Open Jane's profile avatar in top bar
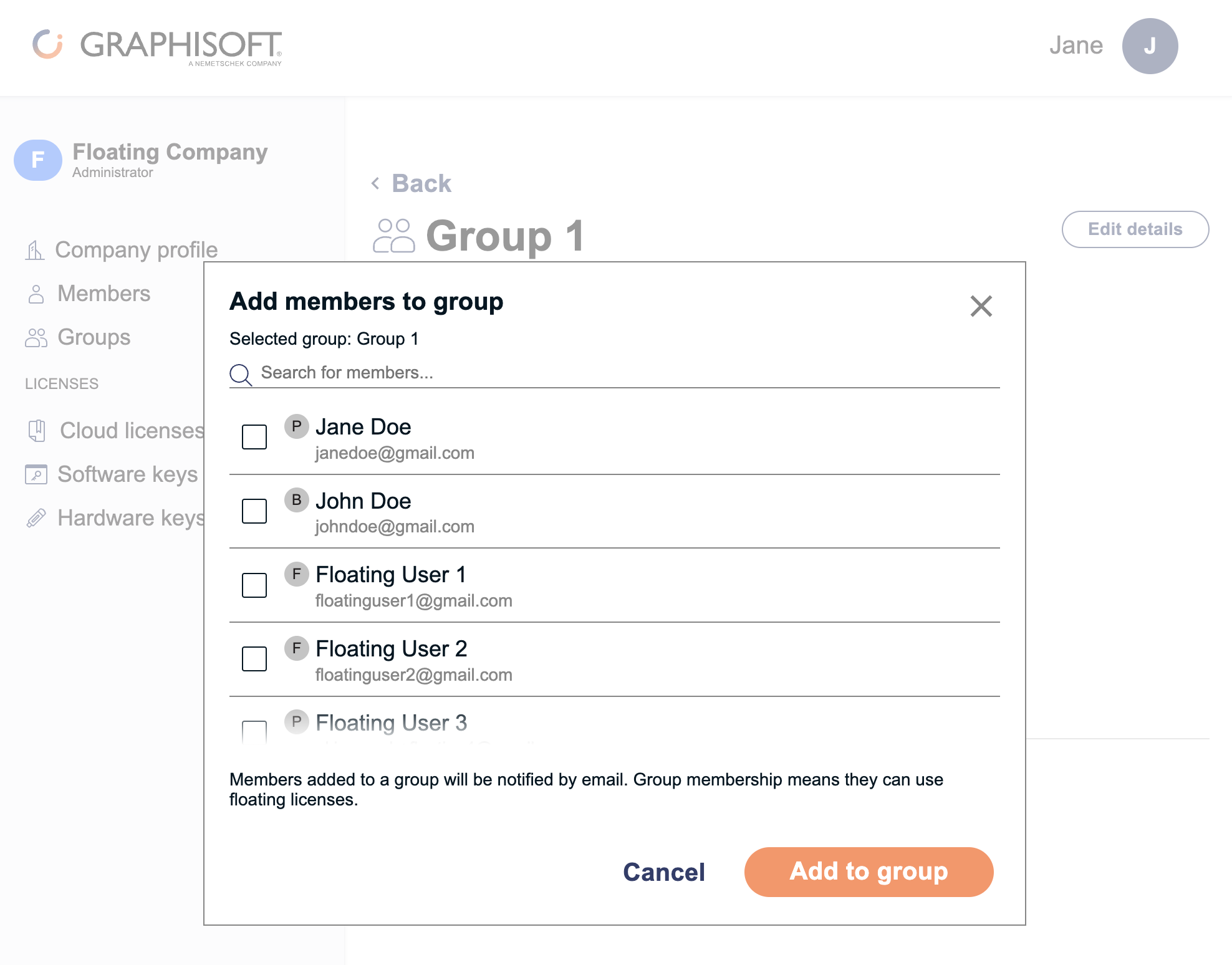The width and height of the screenshot is (1232, 965). pos(1149,46)
